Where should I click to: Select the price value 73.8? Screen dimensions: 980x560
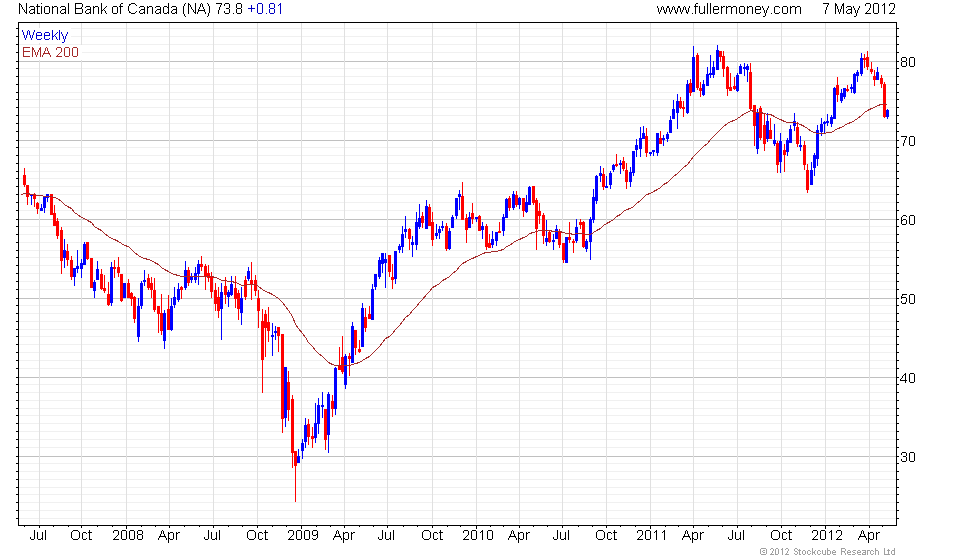pos(229,9)
